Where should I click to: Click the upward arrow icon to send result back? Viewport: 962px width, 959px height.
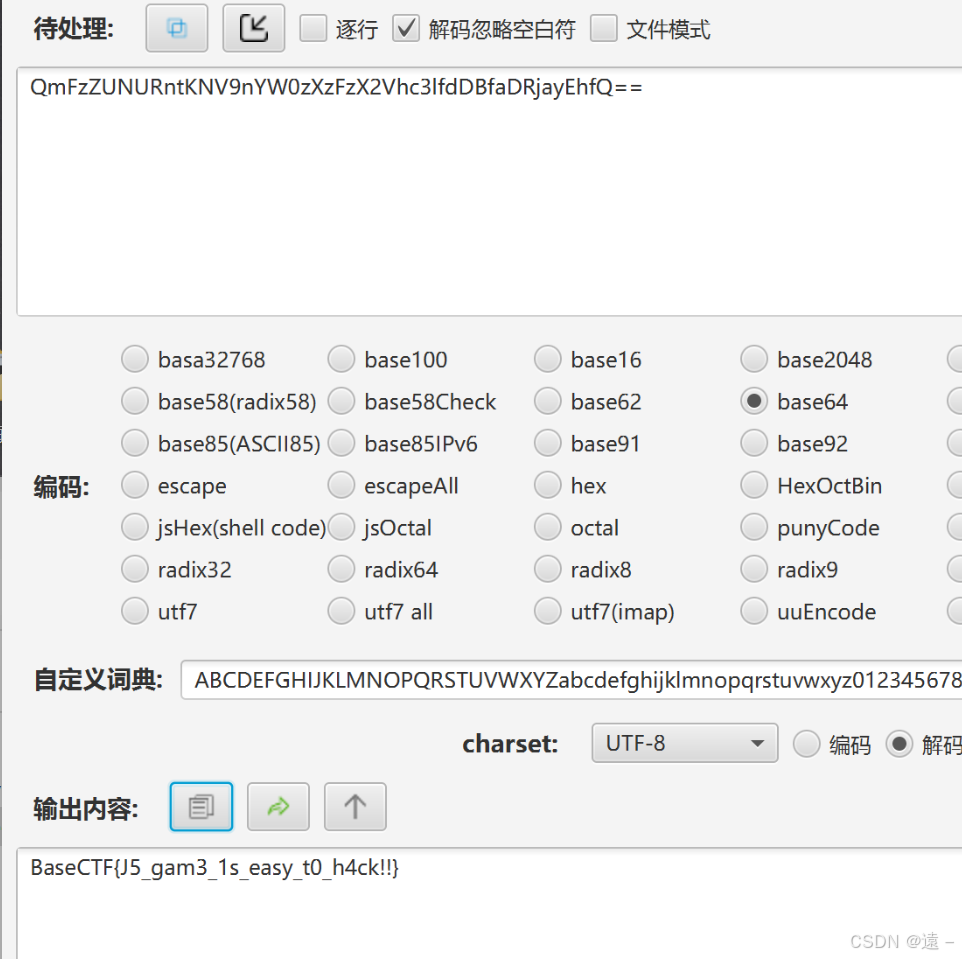tap(355, 806)
